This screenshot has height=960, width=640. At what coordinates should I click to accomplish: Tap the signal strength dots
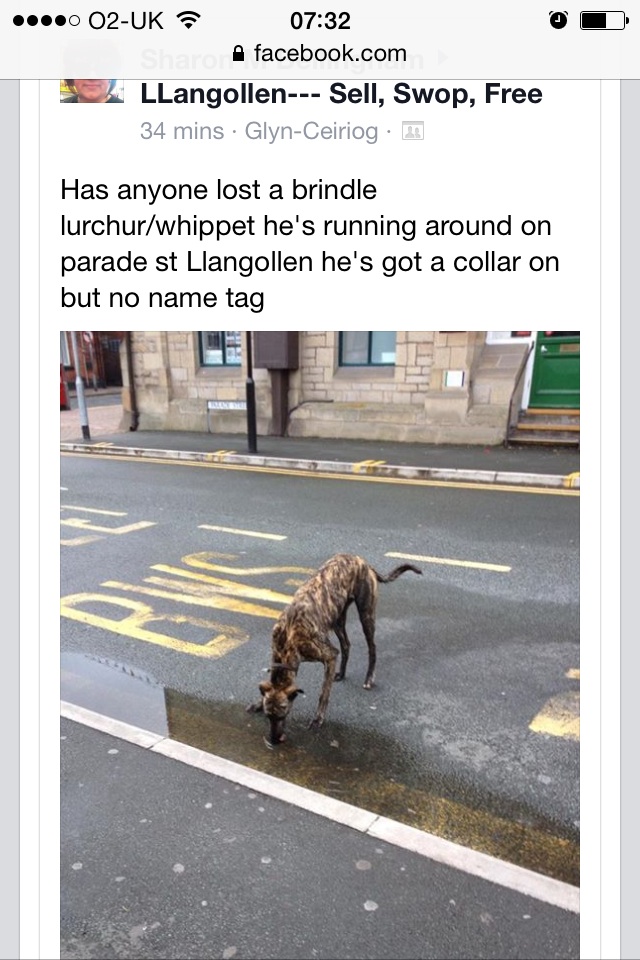(x=46, y=21)
